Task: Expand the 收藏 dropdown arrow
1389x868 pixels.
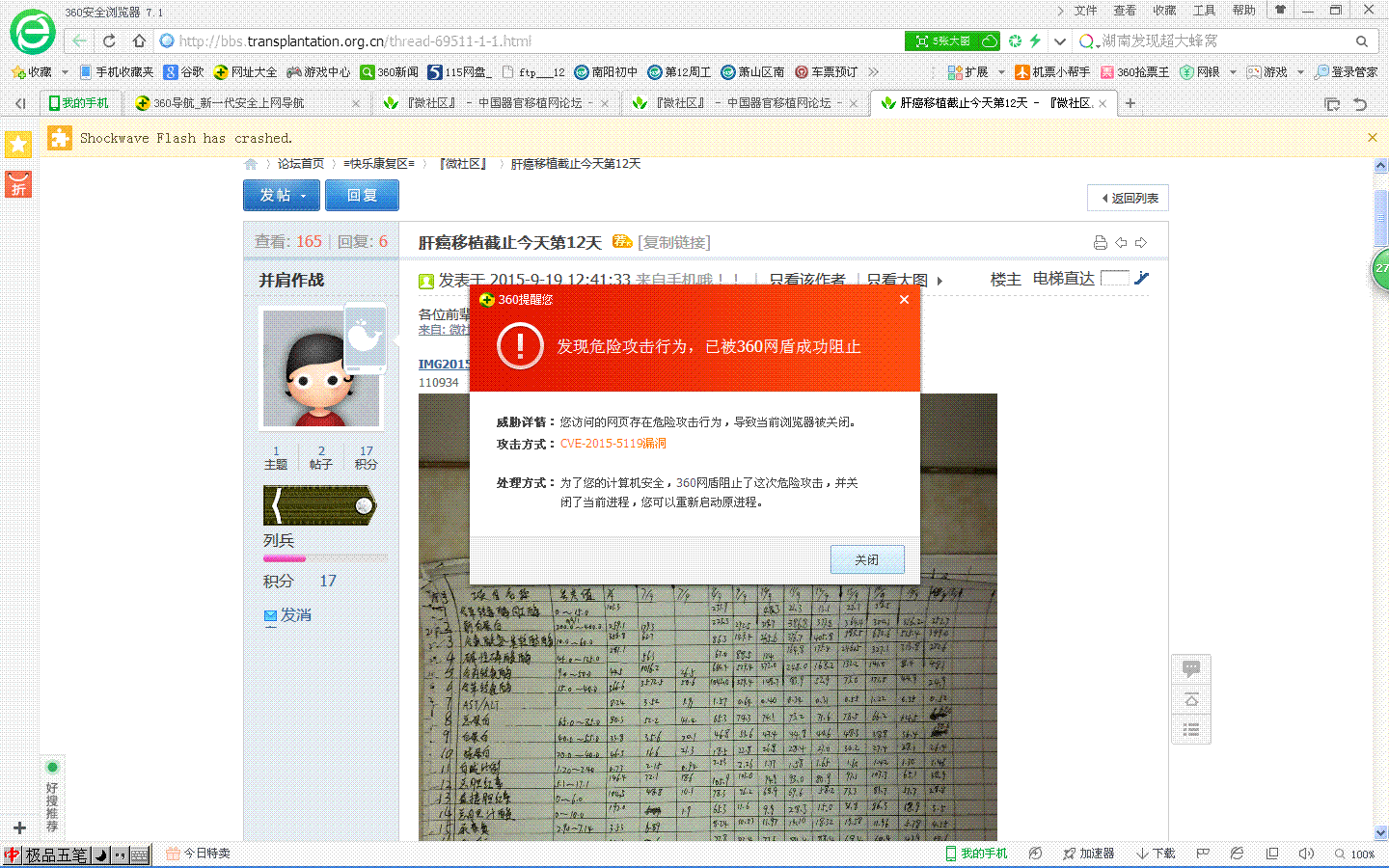Action: point(65,72)
